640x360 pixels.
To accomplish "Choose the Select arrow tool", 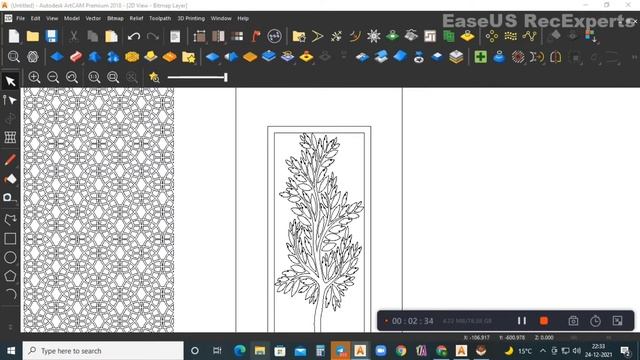I will tap(10, 81).
